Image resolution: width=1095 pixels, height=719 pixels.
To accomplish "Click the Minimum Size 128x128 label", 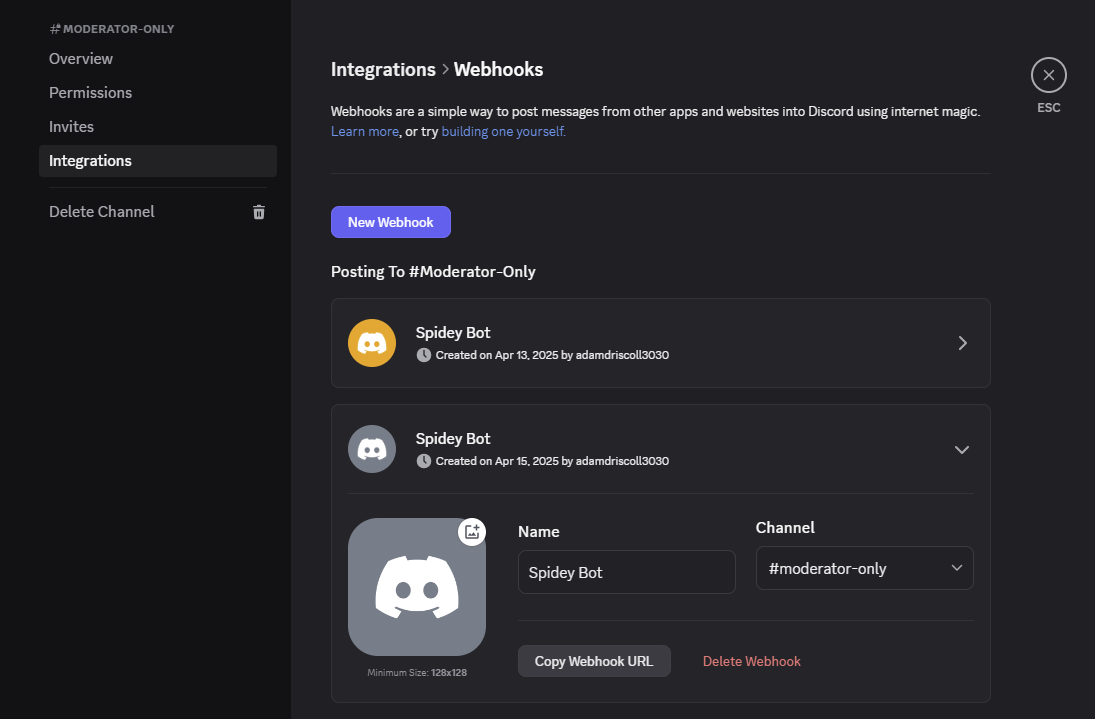I will pos(417,672).
